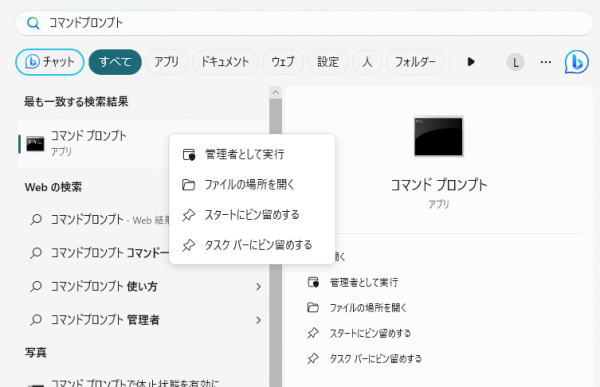600x387 pixels.
Task: Click the pin icon beside the preview pane's スタートにピン留めする
Action: point(313,333)
